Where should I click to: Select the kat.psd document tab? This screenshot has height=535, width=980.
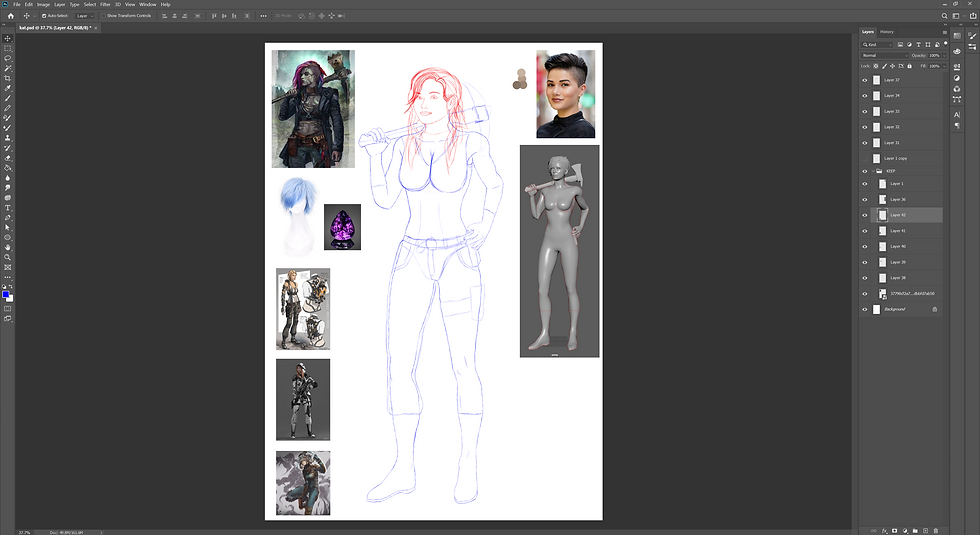pyautogui.click(x=55, y=28)
